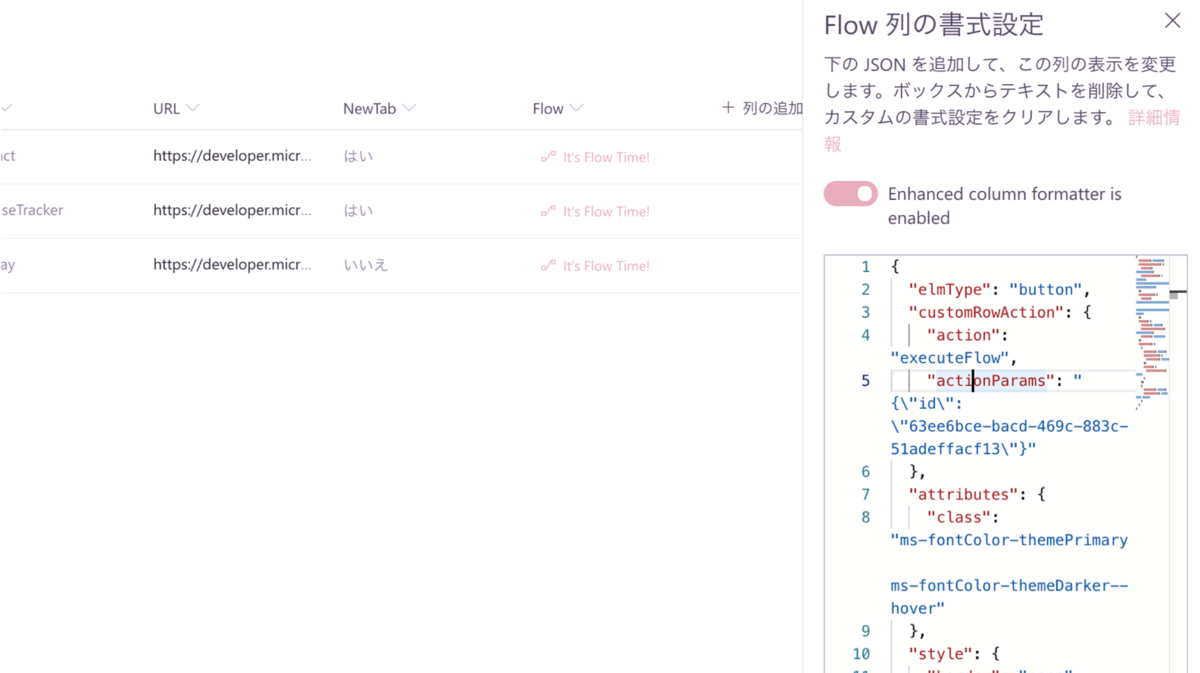1200x673 pixels.
Task: Open the developer.microsoft URL in the first row
Action: [x=233, y=156]
